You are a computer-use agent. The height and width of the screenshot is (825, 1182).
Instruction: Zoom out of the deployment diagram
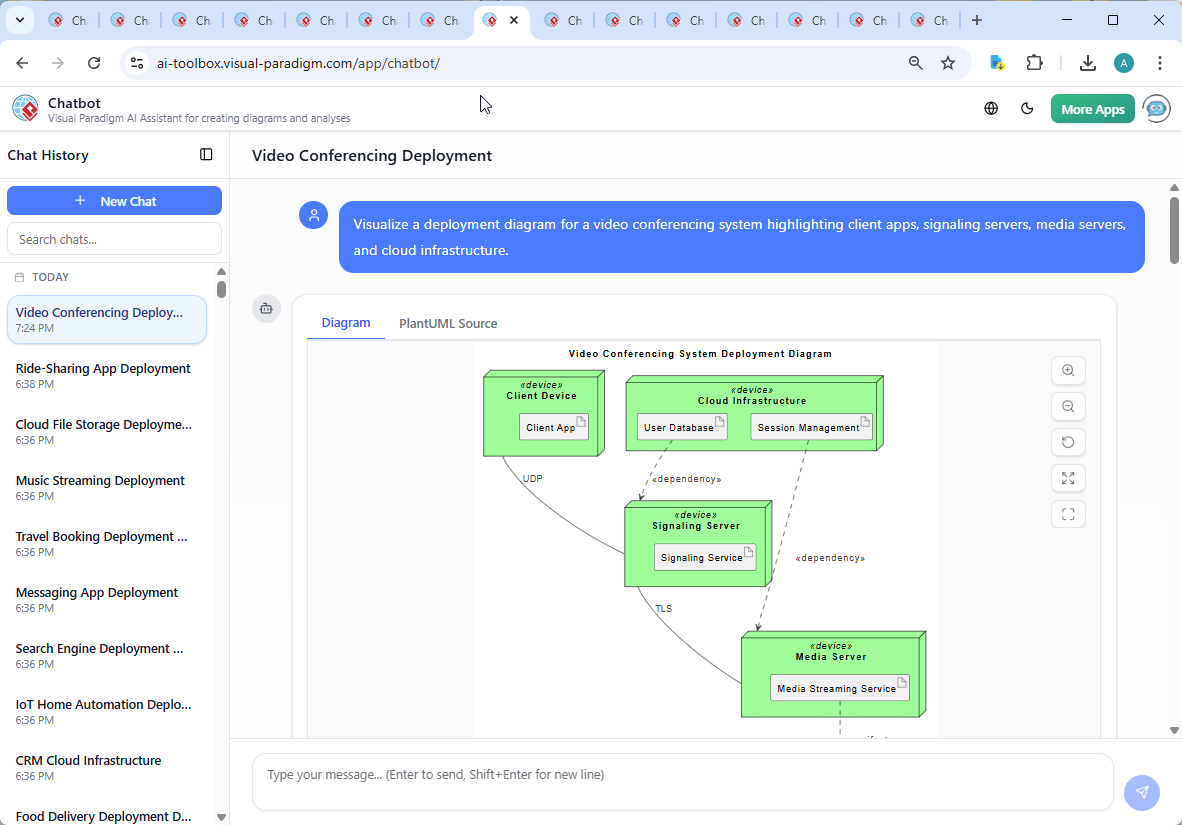pyautogui.click(x=1068, y=406)
